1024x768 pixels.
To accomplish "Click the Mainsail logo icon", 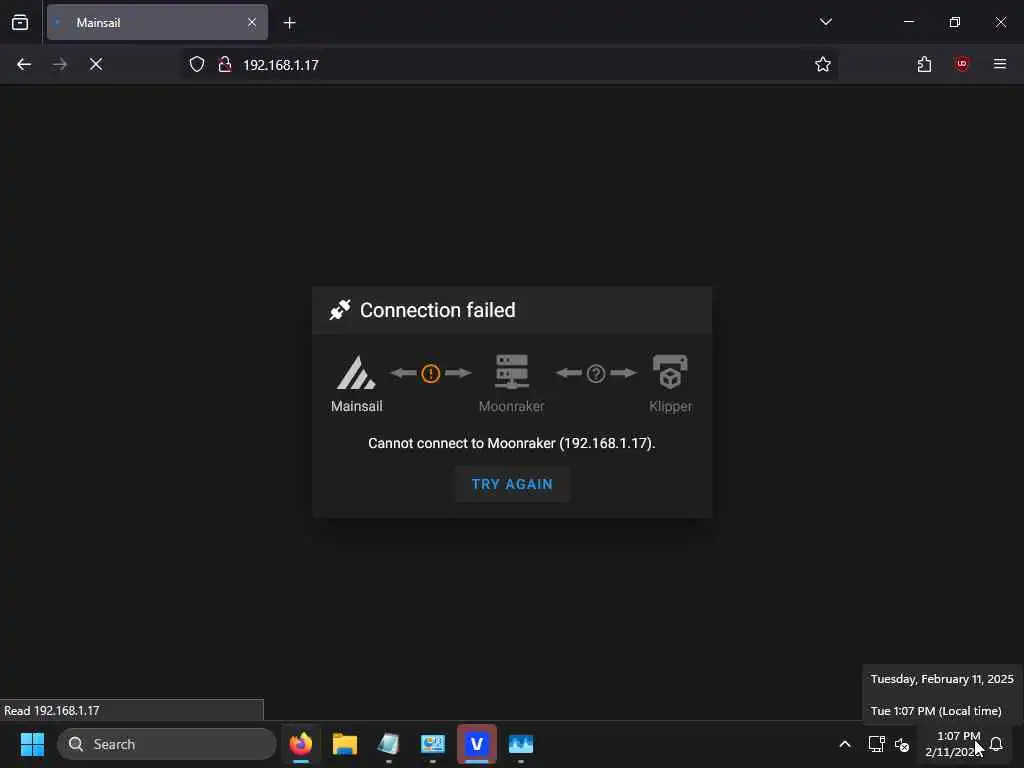I will point(356,372).
